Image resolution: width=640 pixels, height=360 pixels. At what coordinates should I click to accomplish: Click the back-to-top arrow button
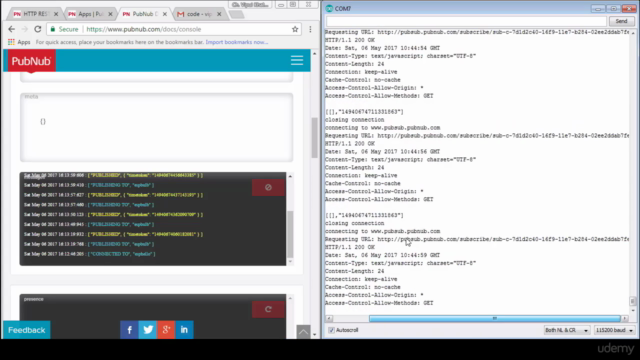(x=303, y=332)
